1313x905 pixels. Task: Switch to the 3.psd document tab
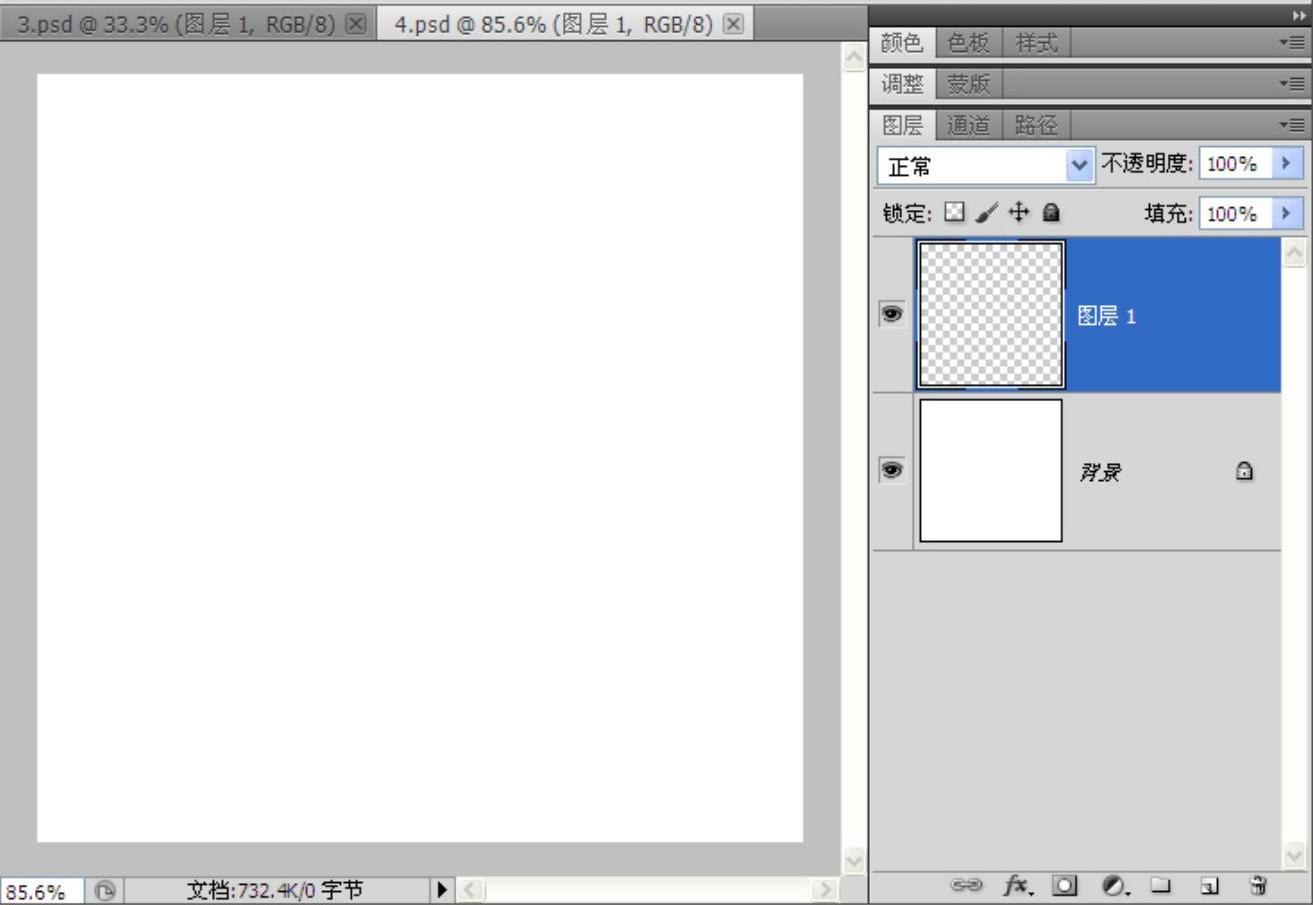tap(175, 24)
